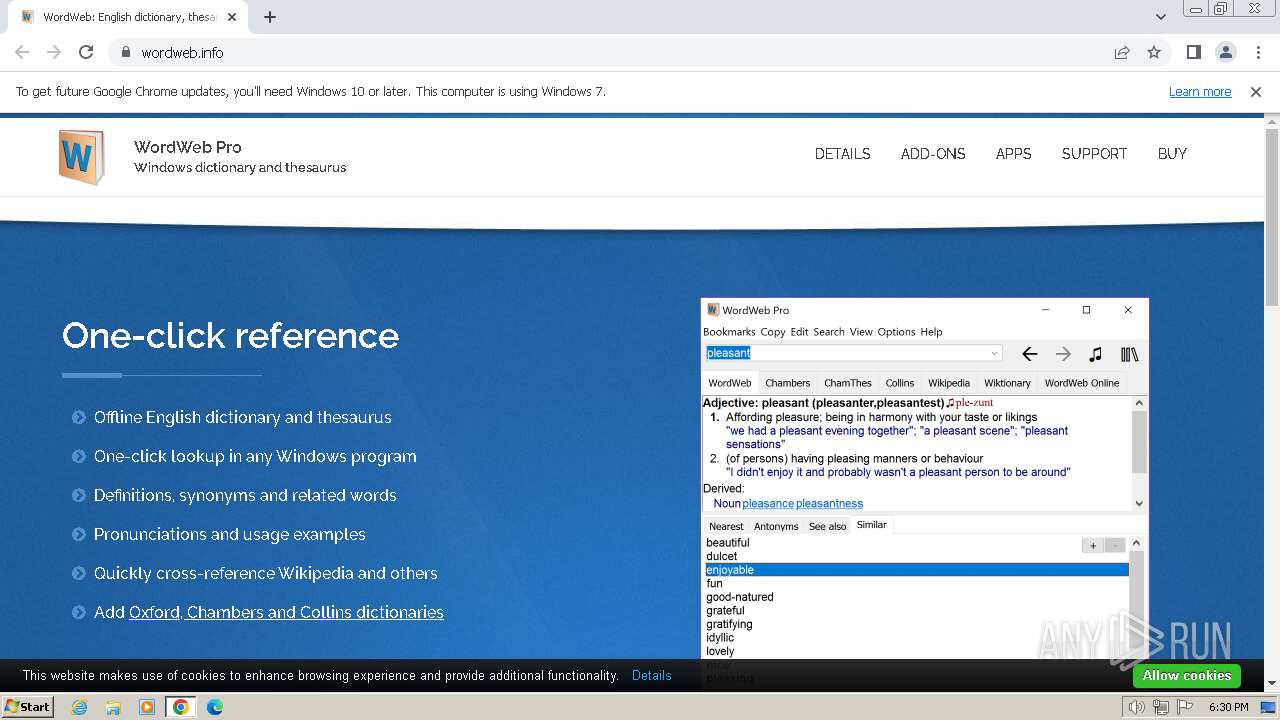Image resolution: width=1280 pixels, height=720 pixels.
Task: Open network icon in system tray
Action: 1161,707
